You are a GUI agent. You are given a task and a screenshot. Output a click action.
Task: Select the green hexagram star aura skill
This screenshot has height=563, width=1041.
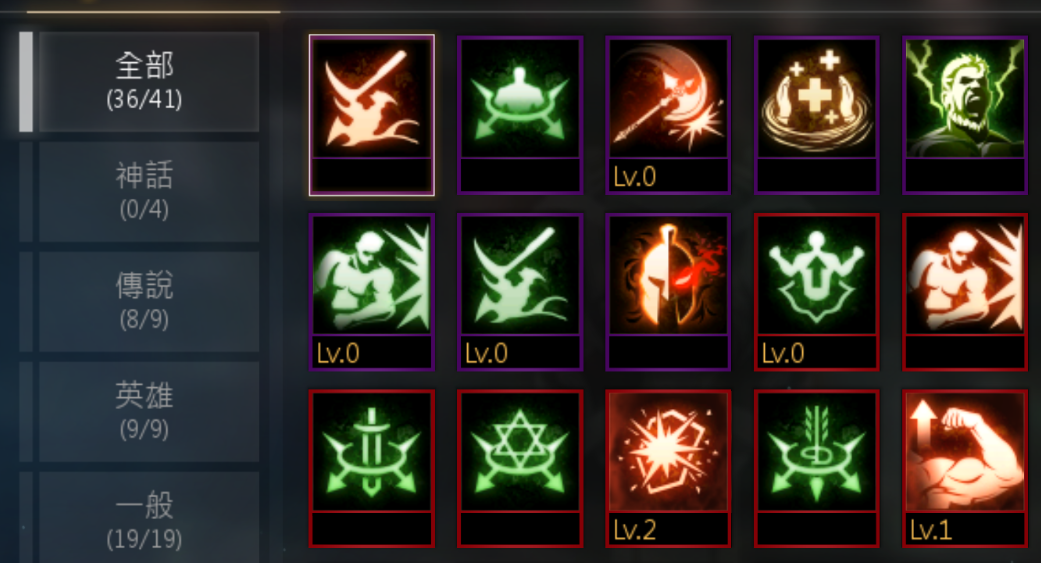[520, 469]
